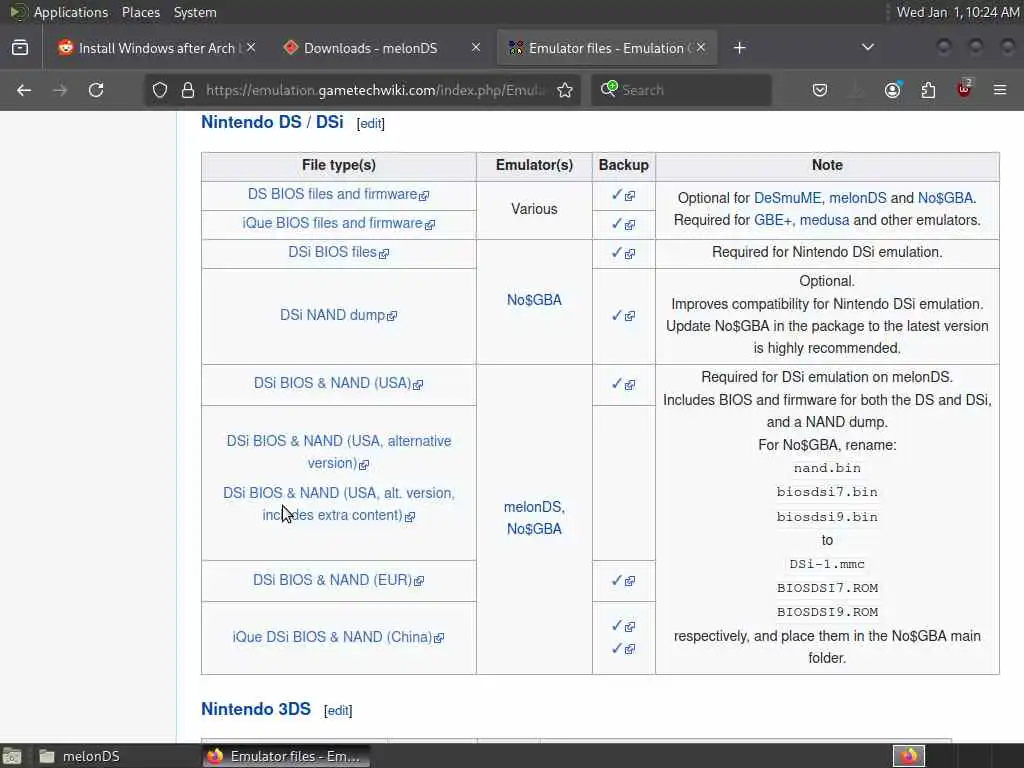Viewport: 1024px width, 768px height.
Task: Open the medusa link in Note column
Action: 824,220
